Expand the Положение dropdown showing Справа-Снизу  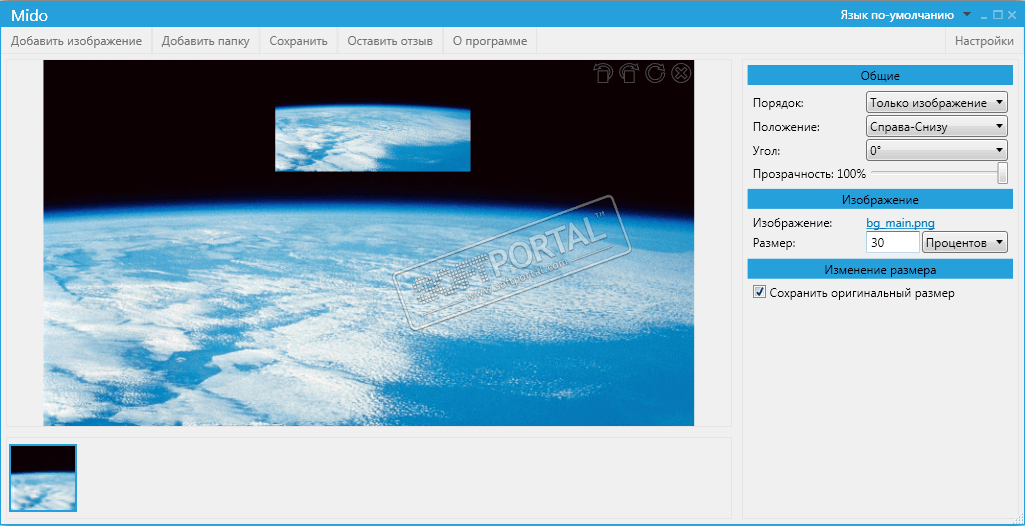click(936, 127)
